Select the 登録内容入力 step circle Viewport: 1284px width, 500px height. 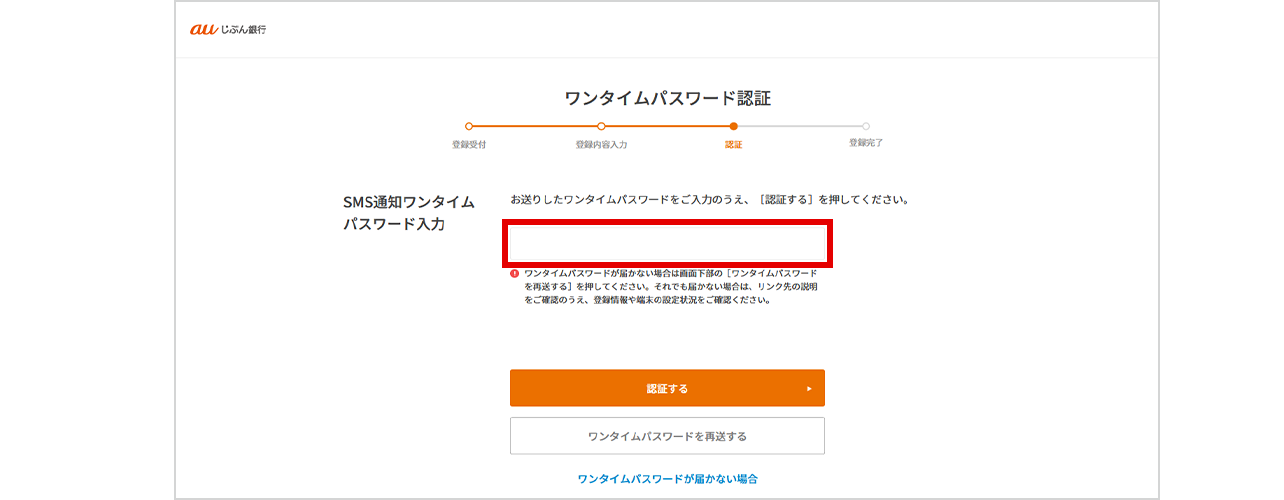pos(601,126)
